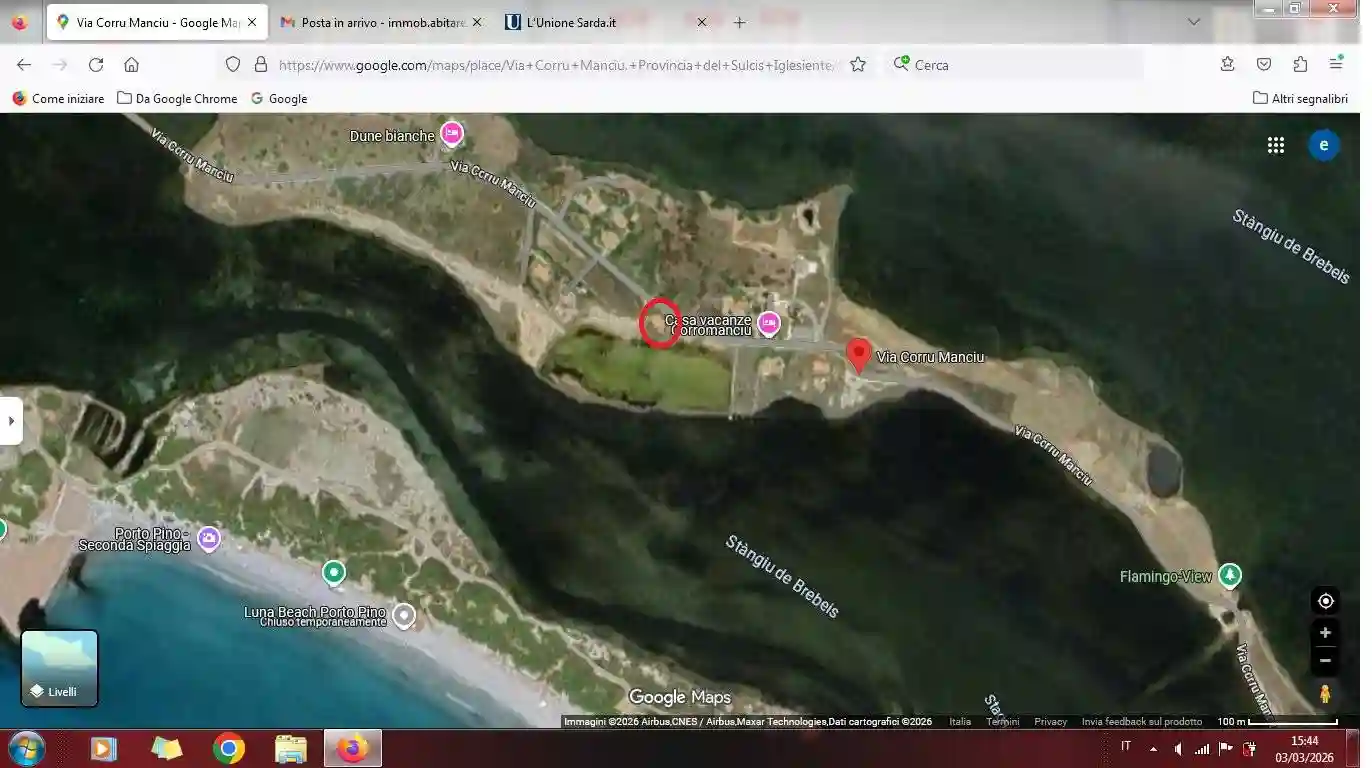Click the Luna Beach Porto Pino marker
The width and height of the screenshot is (1372, 768).
[404, 616]
